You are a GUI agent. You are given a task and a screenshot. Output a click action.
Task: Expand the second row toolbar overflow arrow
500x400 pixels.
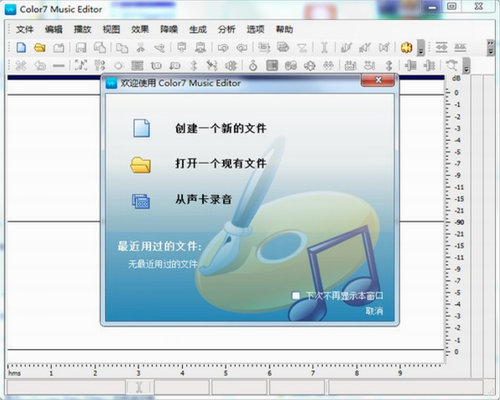(x=466, y=66)
